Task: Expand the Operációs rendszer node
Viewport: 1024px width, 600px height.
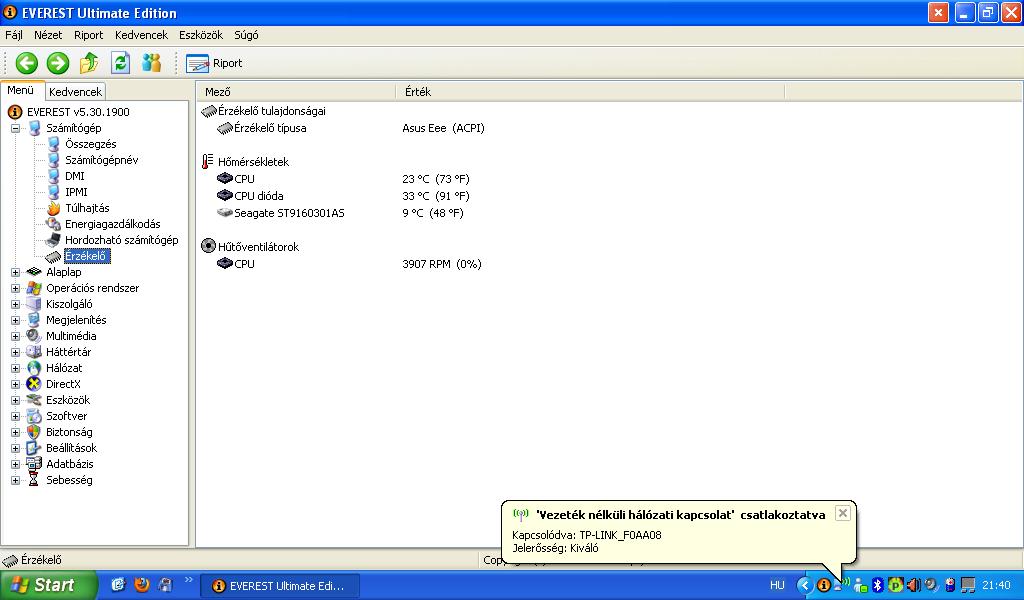Action: pyautogui.click(x=16, y=288)
